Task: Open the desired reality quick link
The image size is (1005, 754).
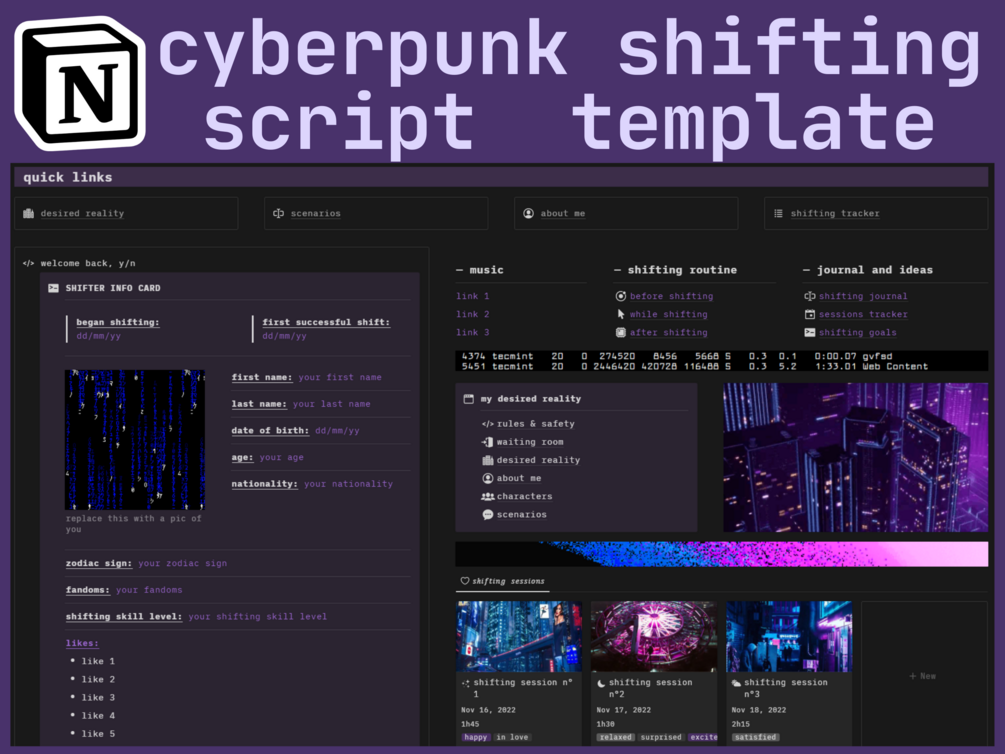Action: point(126,214)
